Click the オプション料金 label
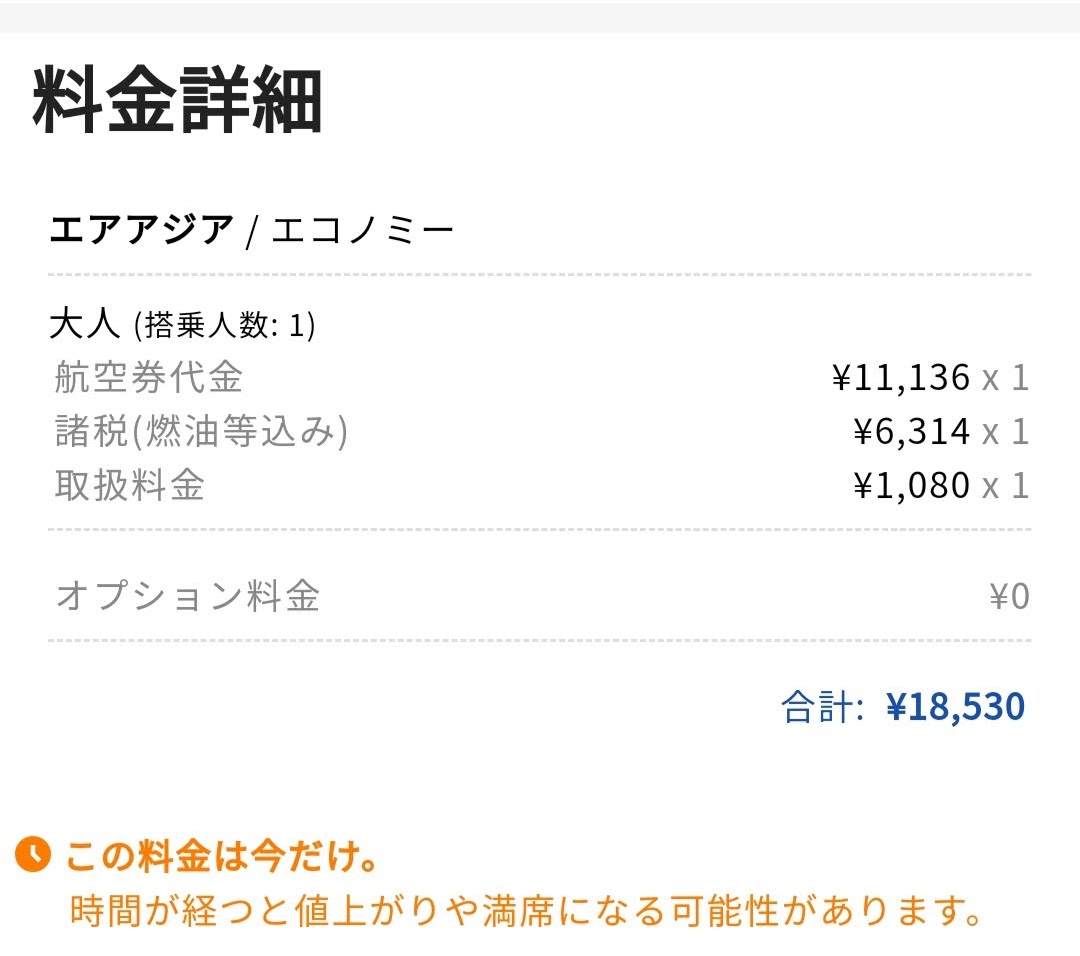This screenshot has height=956, width=1080. 188,597
